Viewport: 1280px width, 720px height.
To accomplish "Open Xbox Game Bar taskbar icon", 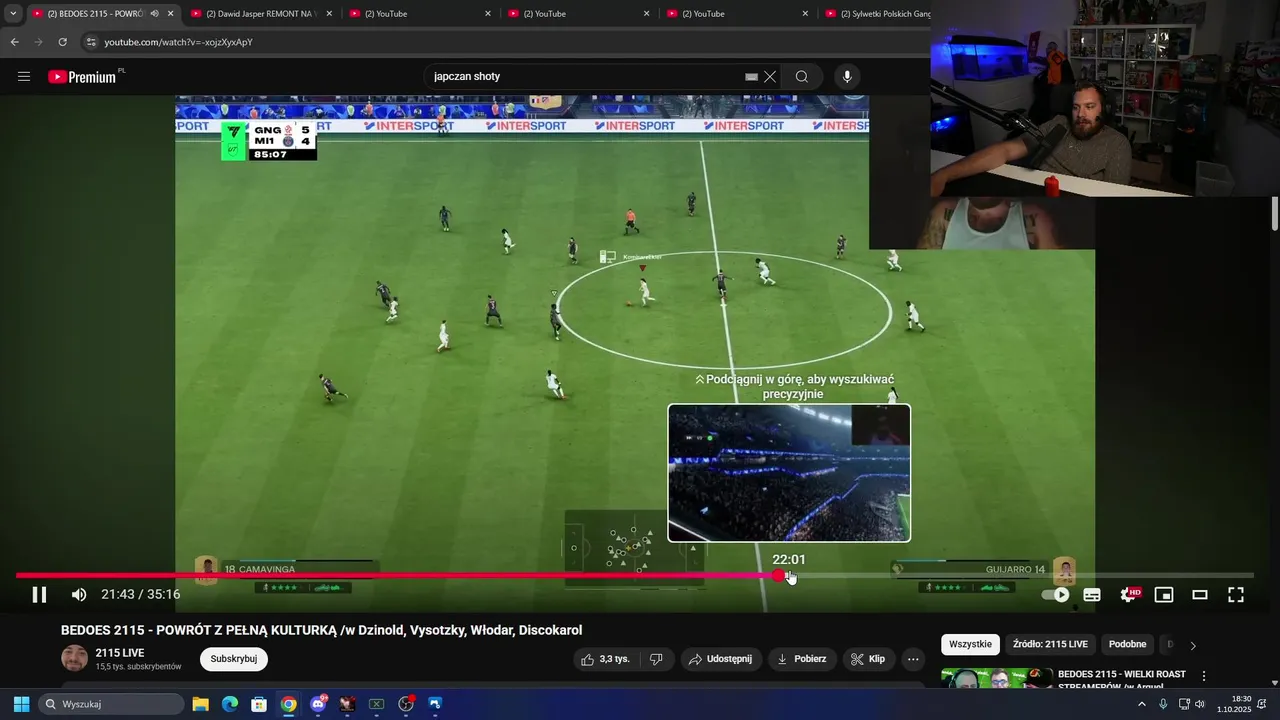I will pyautogui.click(x=376, y=704).
